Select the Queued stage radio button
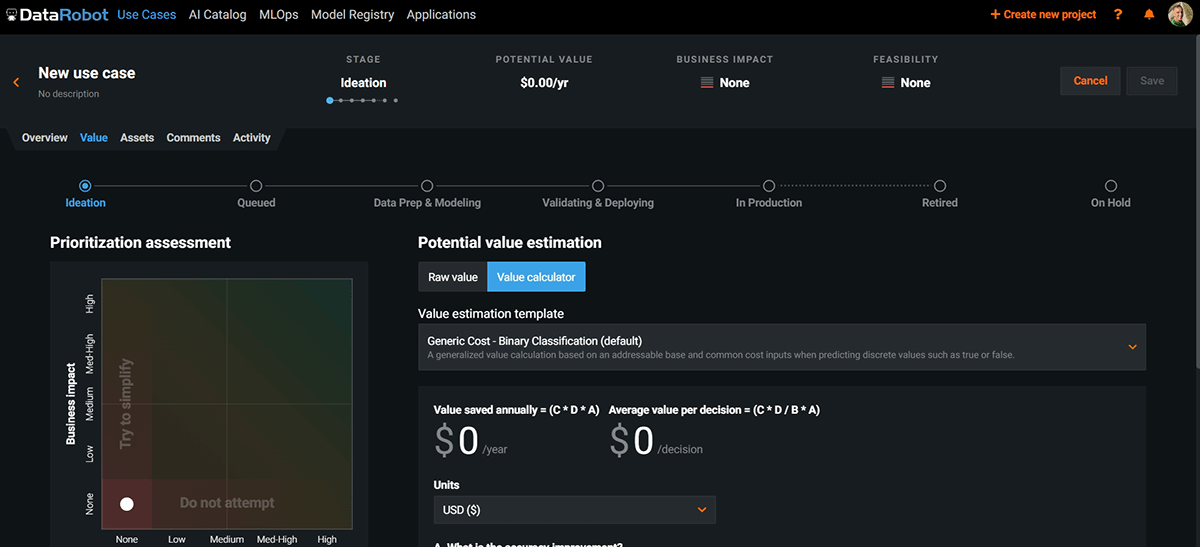Viewport: 1200px width, 547px height. (x=256, y=186)
